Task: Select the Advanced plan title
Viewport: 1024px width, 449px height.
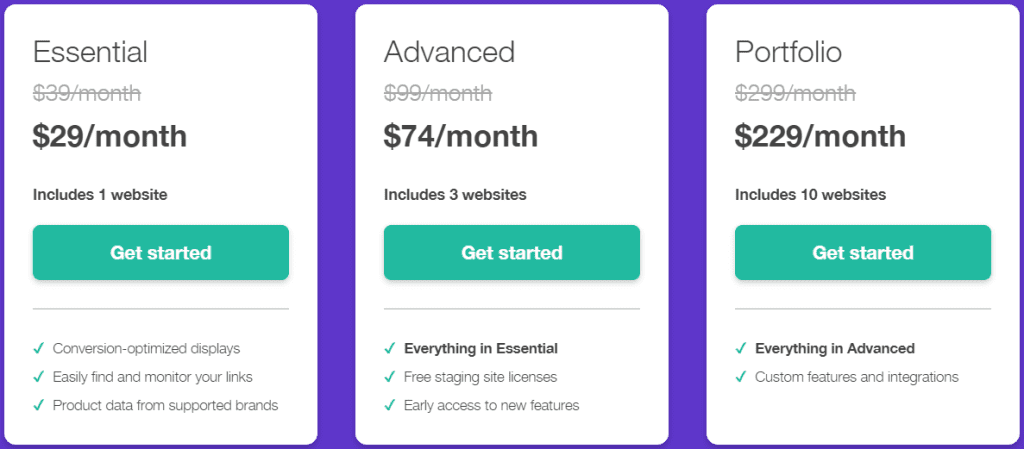Action: click(449, 52)
